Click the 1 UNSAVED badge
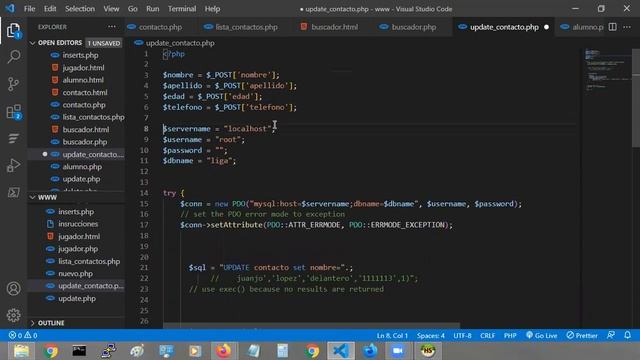 pyautogui.click(x=104, y=43)
